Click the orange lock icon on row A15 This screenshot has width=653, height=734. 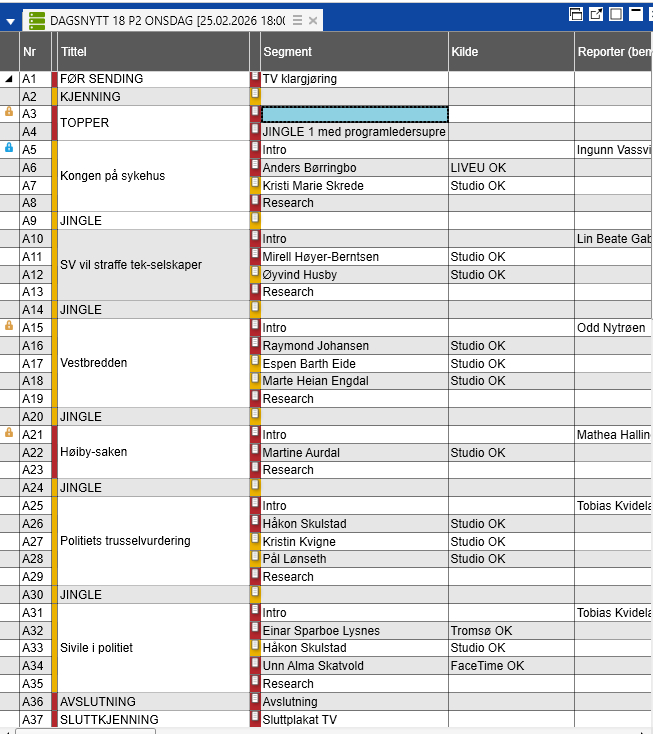[x=10, y=326]
